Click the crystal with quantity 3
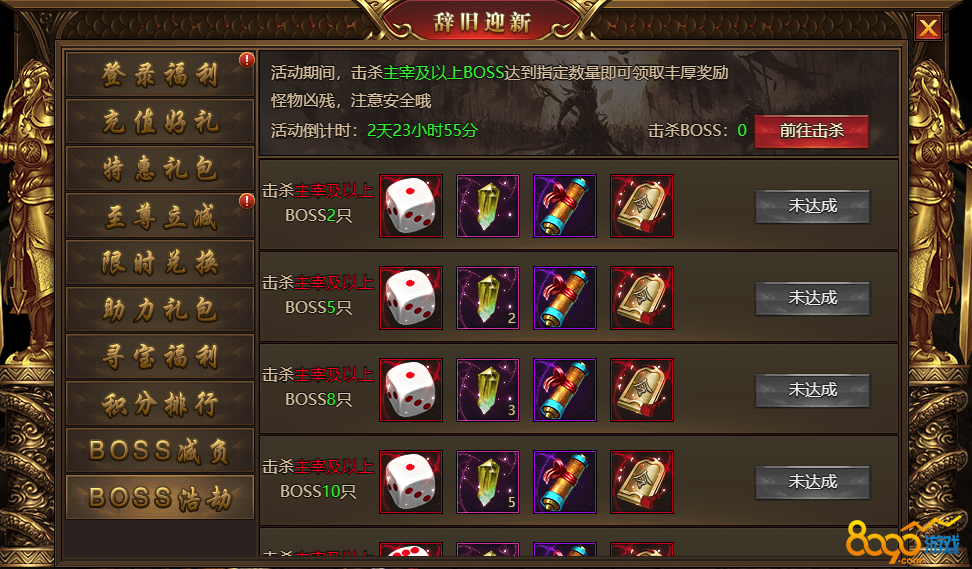 (488, 390)
